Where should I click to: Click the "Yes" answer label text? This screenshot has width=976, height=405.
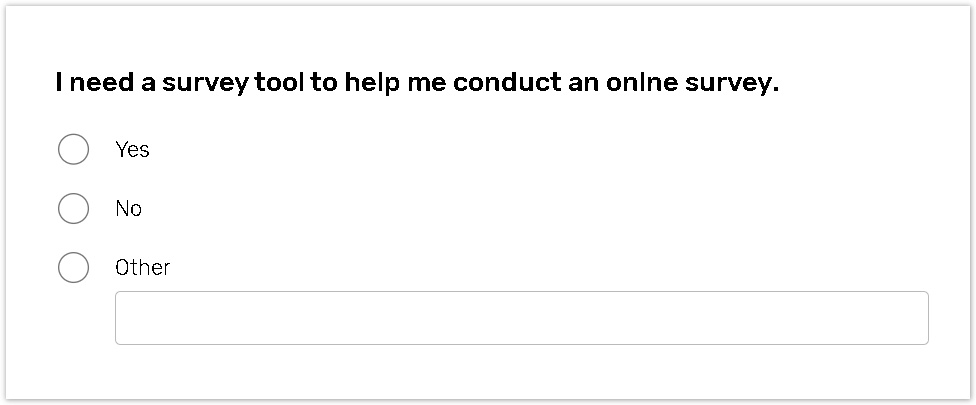coord(132,150)
